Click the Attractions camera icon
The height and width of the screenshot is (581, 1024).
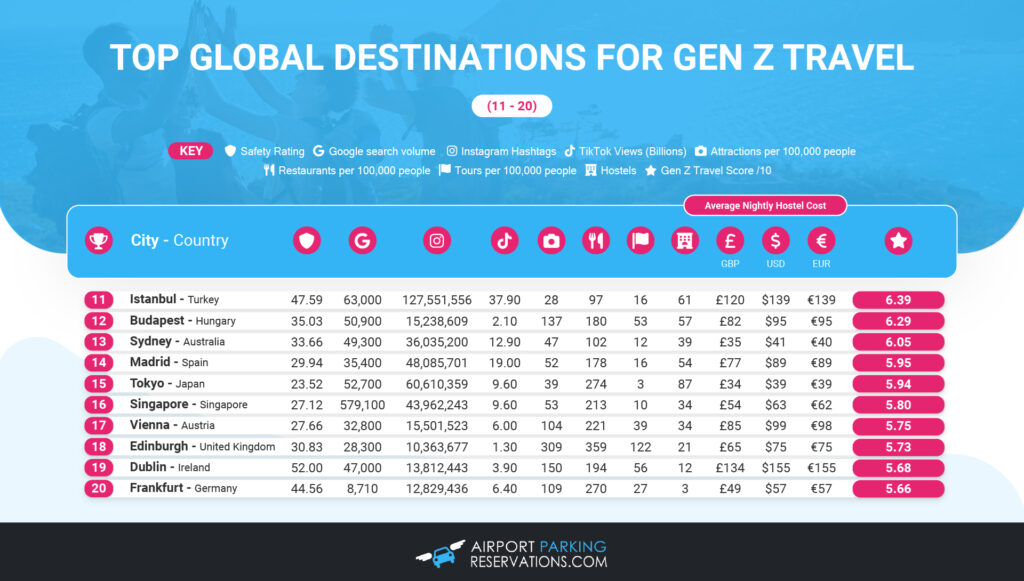pos(552,240)
